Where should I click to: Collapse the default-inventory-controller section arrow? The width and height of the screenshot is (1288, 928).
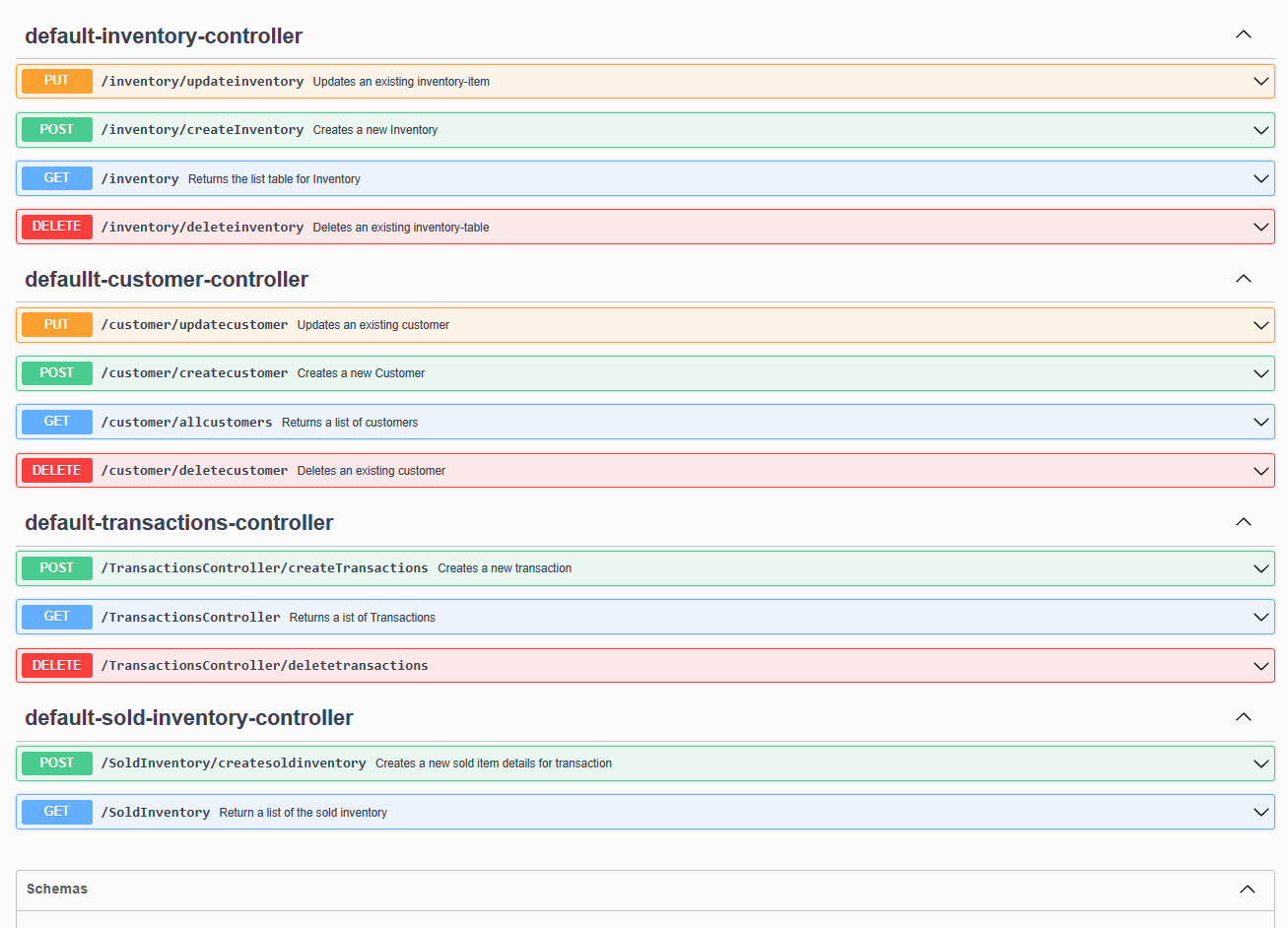(1243, 33)
